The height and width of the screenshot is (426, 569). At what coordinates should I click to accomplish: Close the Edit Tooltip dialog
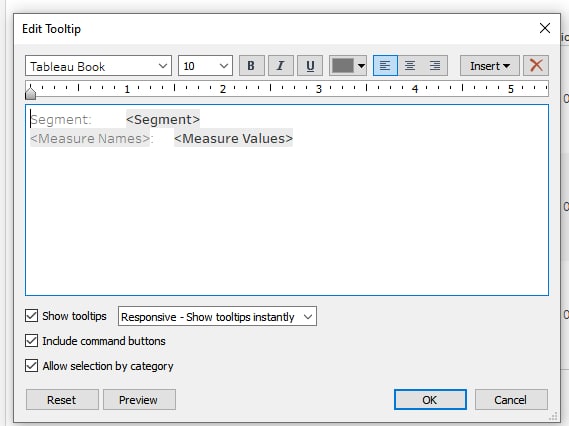(x=545, y=28)
